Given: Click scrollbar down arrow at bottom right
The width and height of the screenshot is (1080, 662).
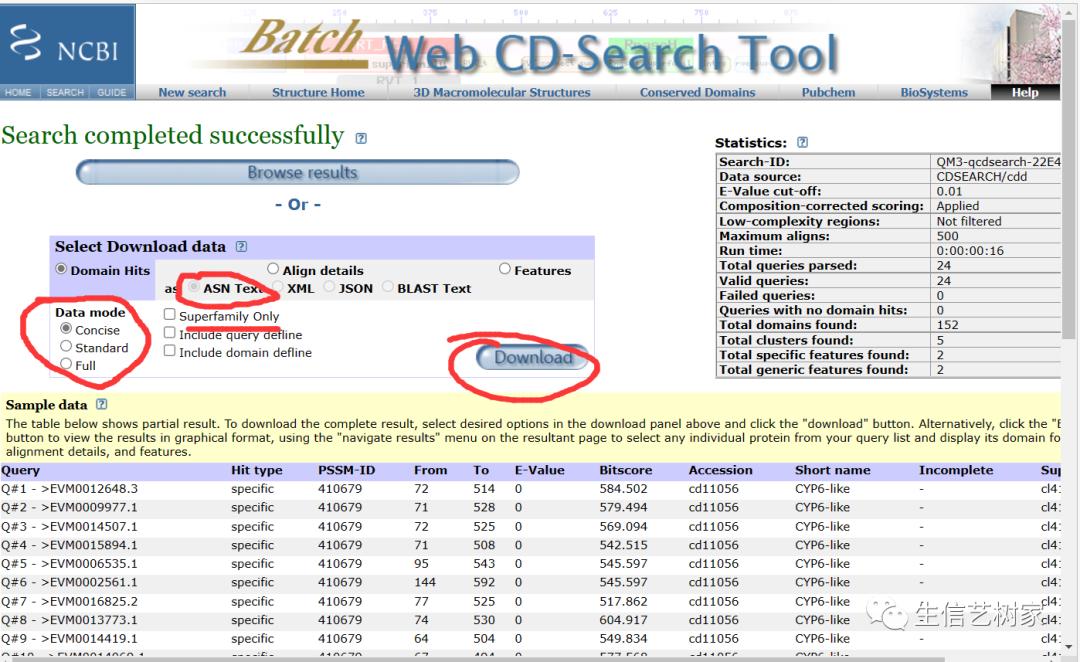Looking at the screenshot, I should tap(1069, 647).
